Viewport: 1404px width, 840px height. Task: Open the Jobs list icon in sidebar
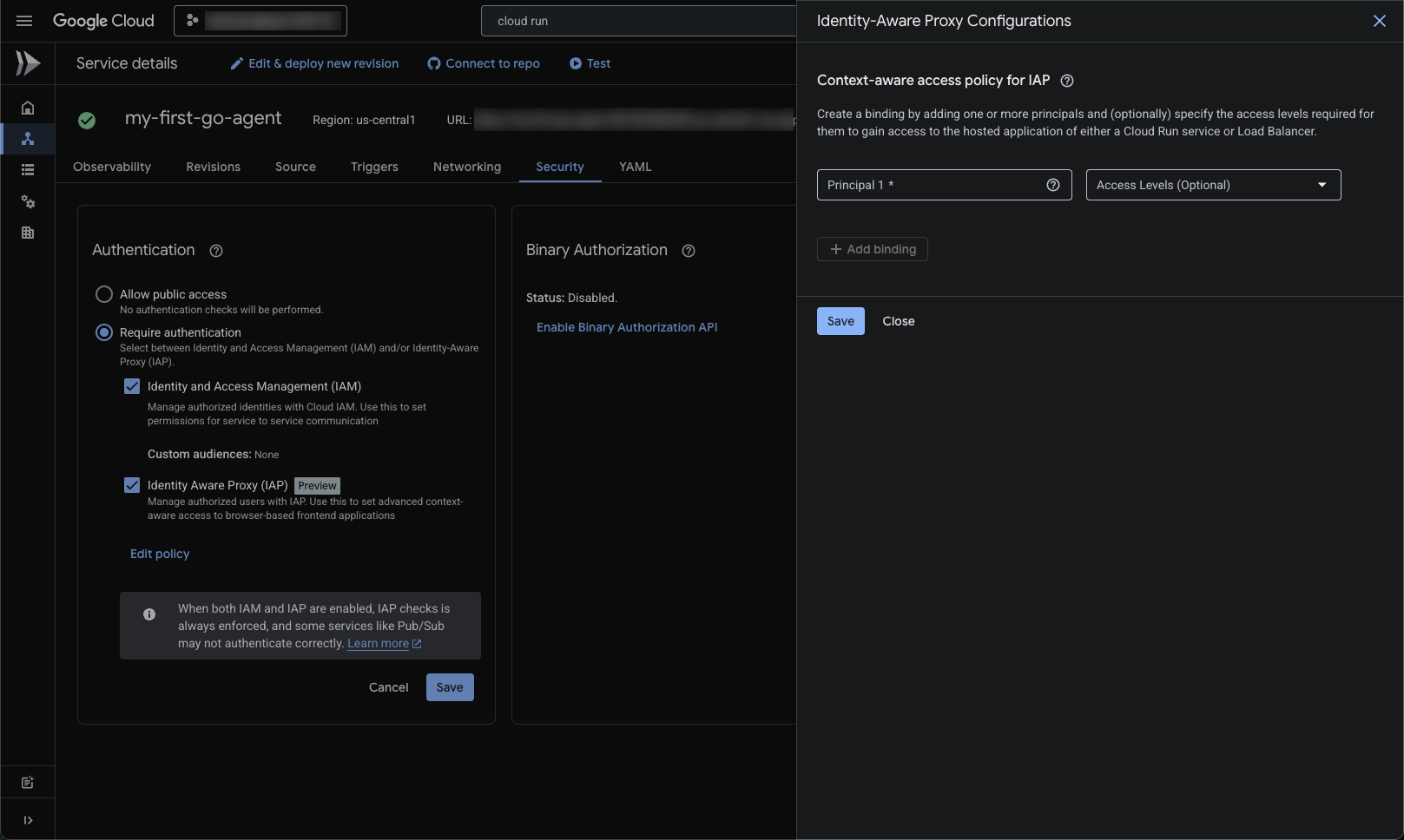[x=27, y=169]
